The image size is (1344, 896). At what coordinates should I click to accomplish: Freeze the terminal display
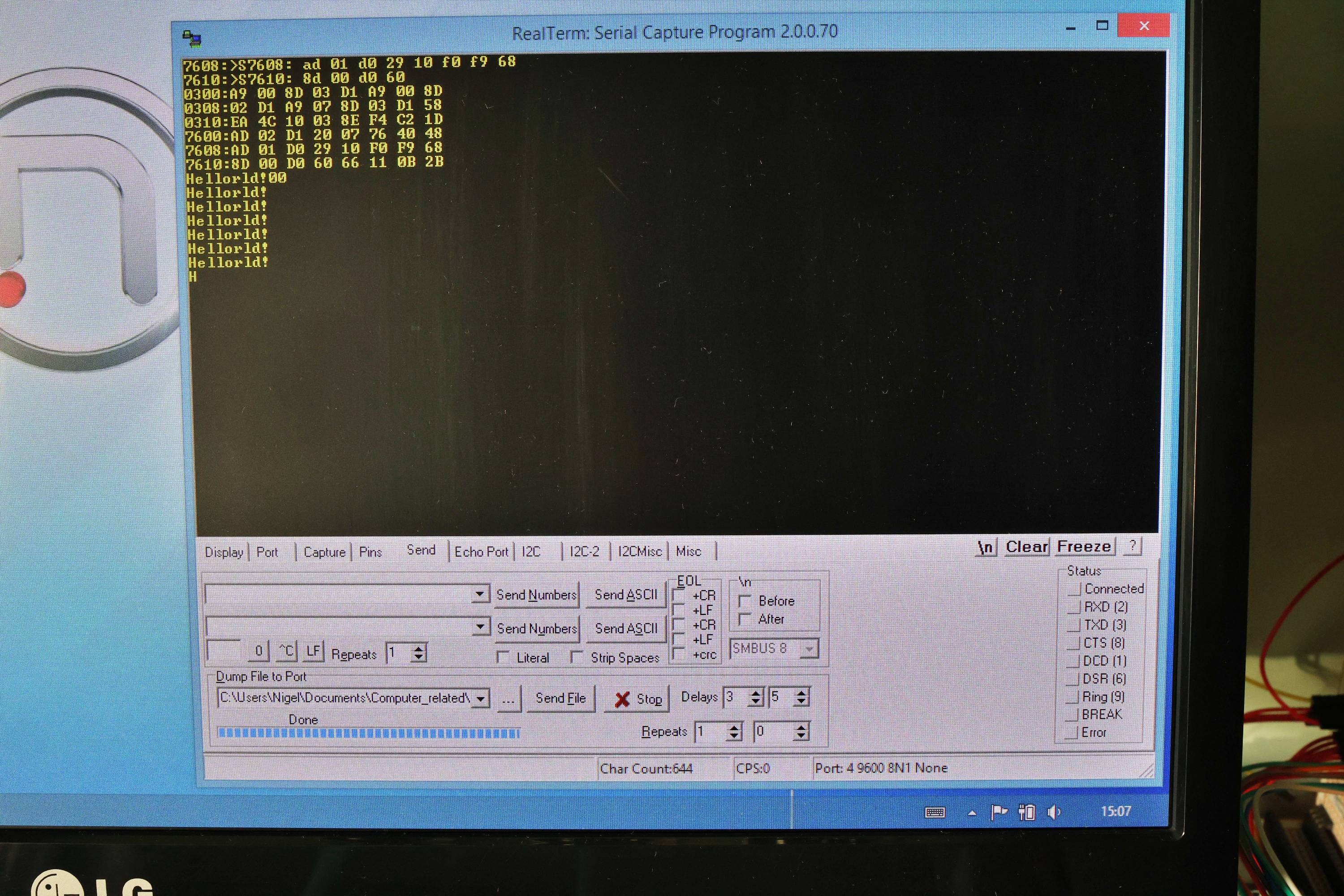coord(1084,547)
